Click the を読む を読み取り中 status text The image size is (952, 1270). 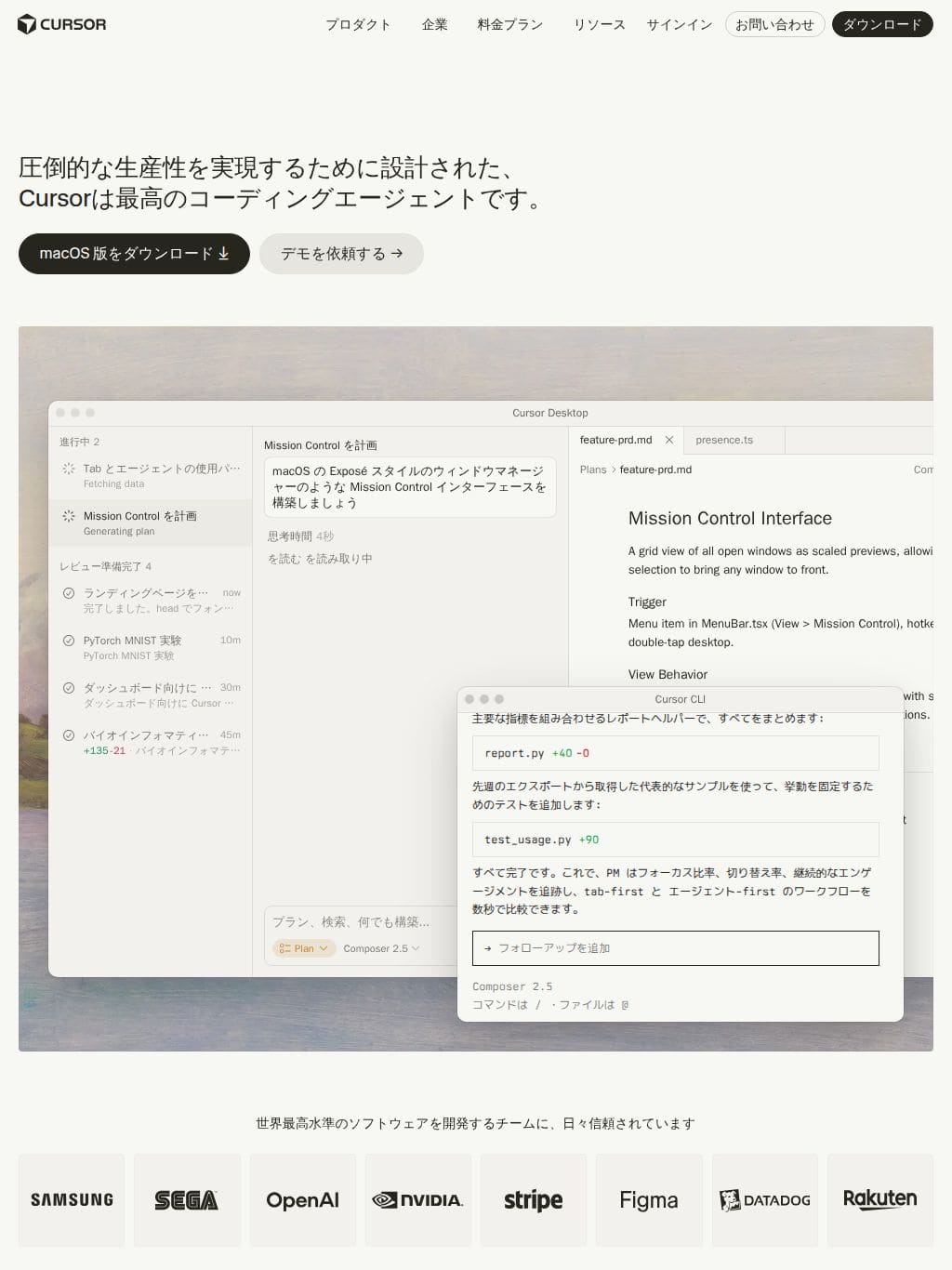[x=320, y=559]
